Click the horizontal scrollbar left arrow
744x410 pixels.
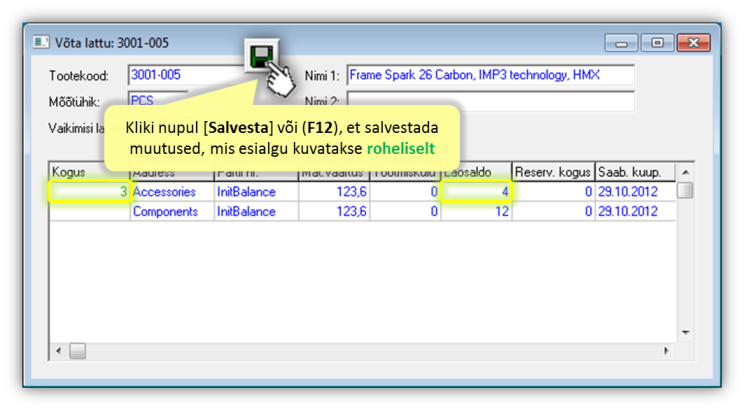click(58, 351)
